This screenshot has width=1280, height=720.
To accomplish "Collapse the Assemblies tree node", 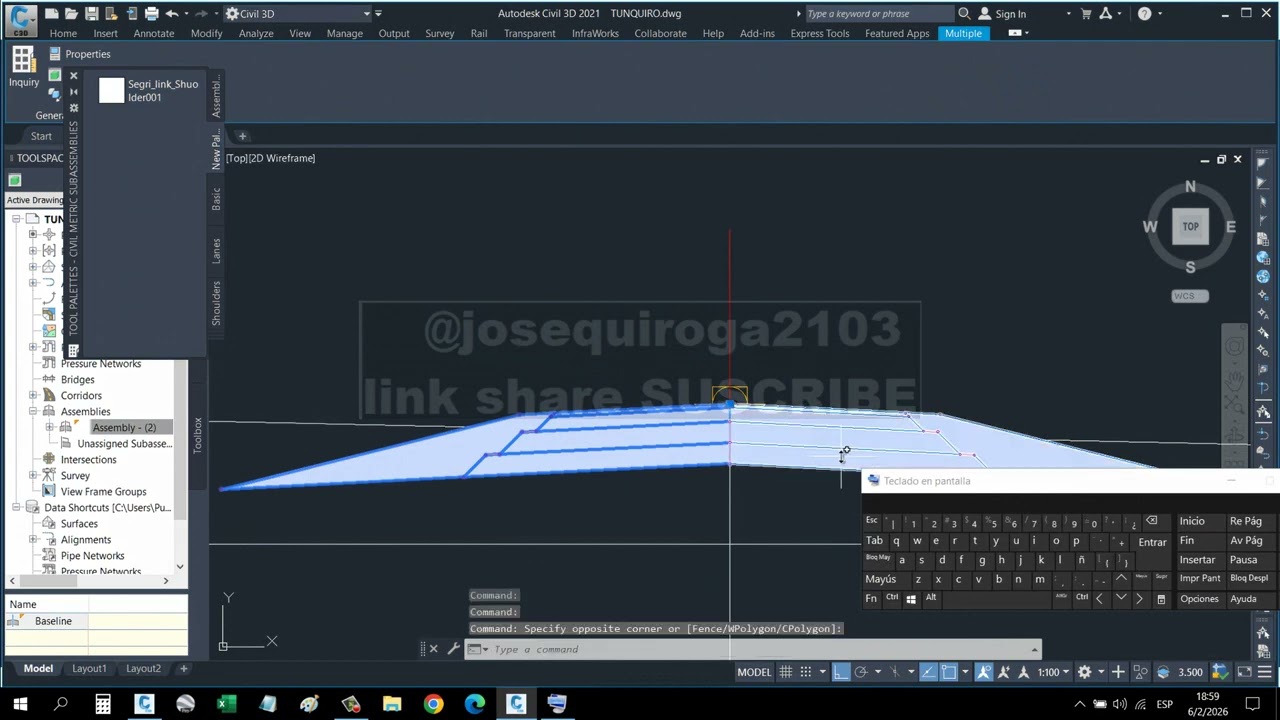I will (33, 412).
